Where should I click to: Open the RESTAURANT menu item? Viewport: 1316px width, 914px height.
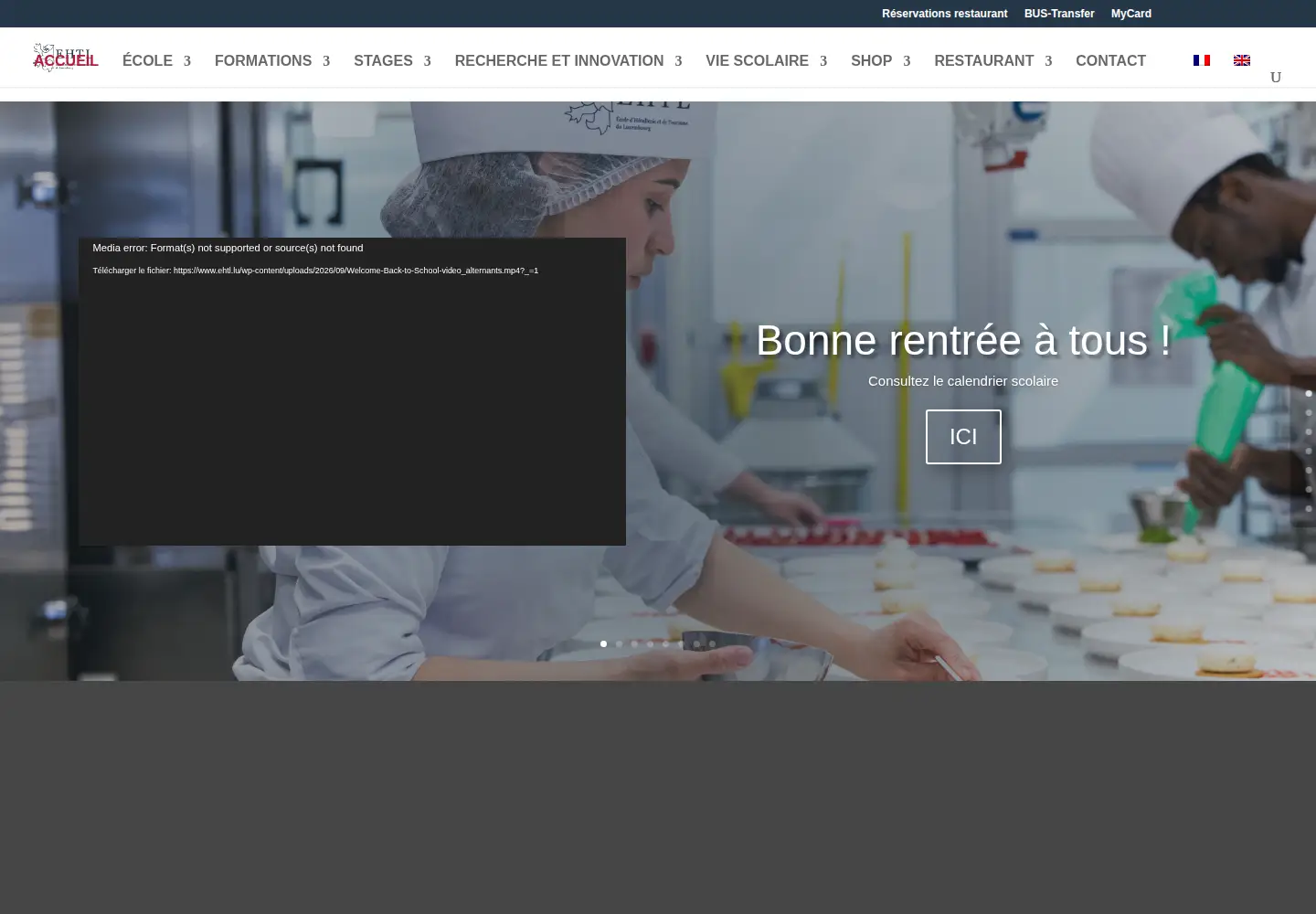[x=983, y=60]
